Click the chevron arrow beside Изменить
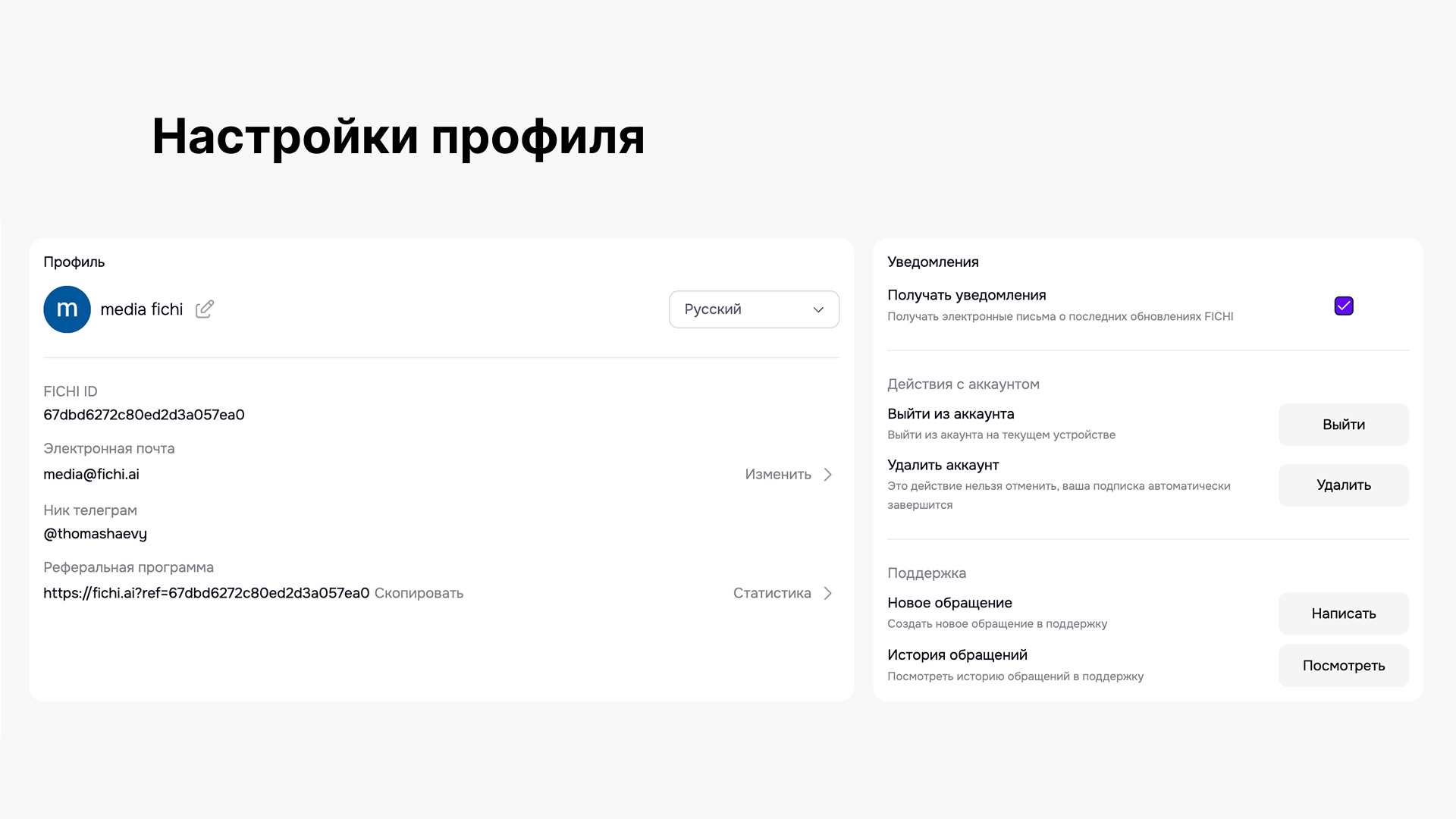Viewport: 1456px width, 819px height. (x=828, y=474)
